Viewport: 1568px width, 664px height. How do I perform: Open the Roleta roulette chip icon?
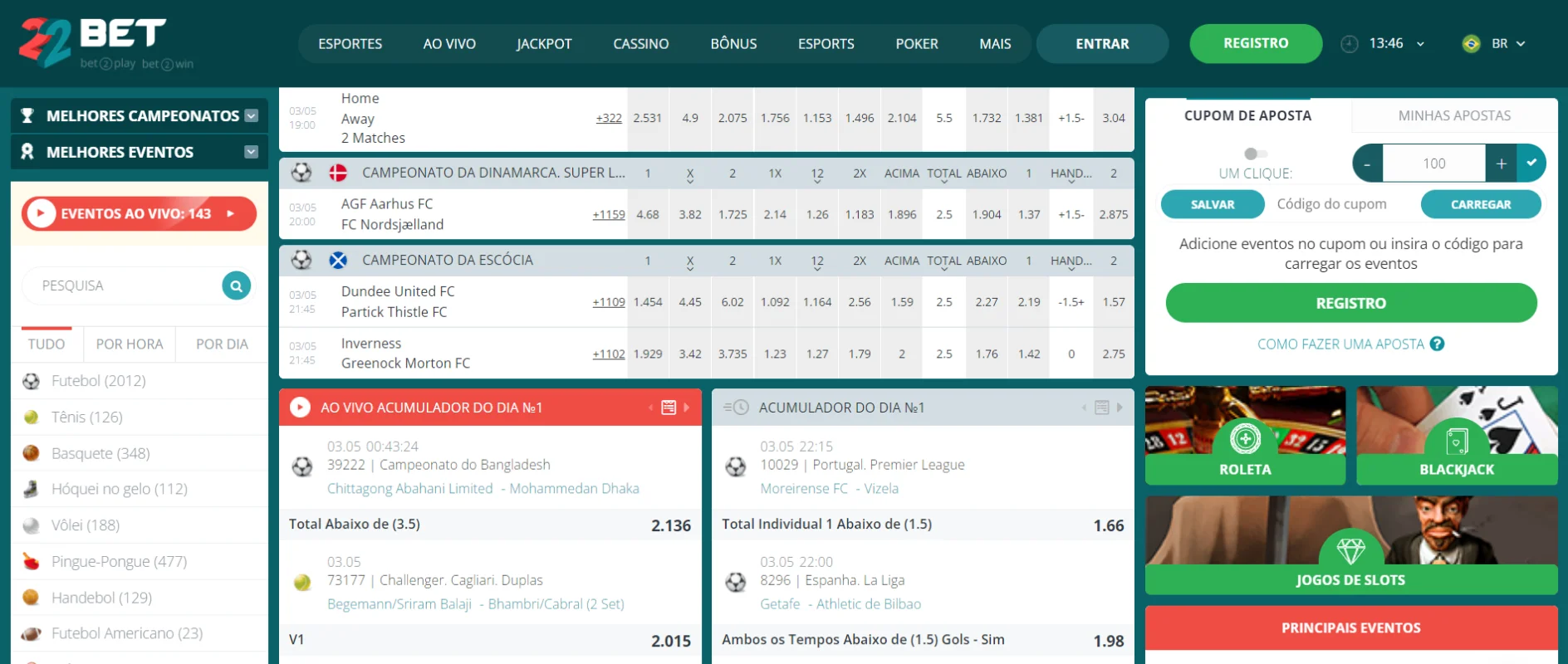[1245, 438]
